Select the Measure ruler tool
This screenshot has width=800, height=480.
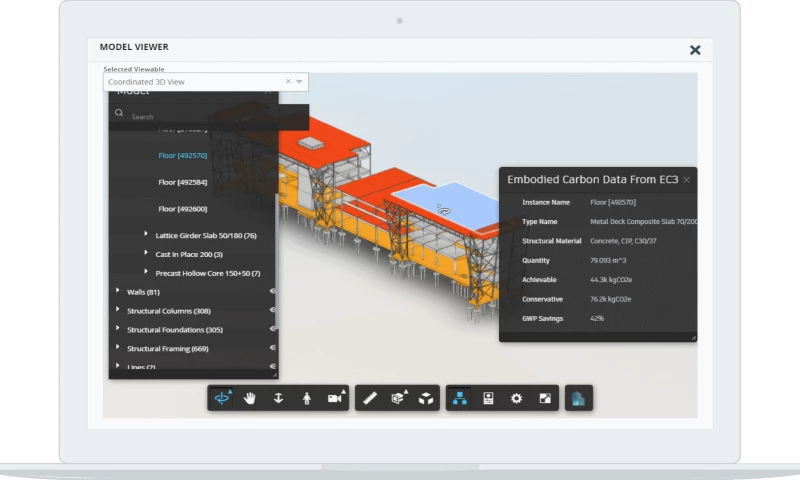pyautogui.click(x=370, y=398)
